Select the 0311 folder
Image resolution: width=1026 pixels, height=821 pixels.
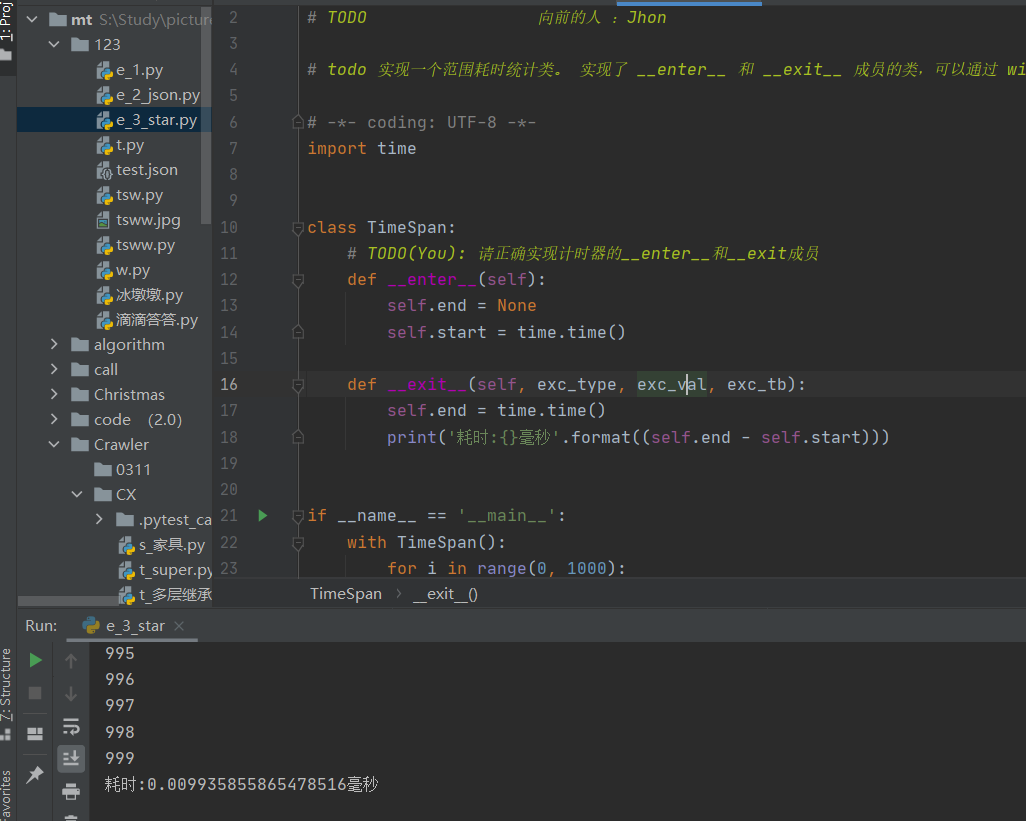coord(122,469)
